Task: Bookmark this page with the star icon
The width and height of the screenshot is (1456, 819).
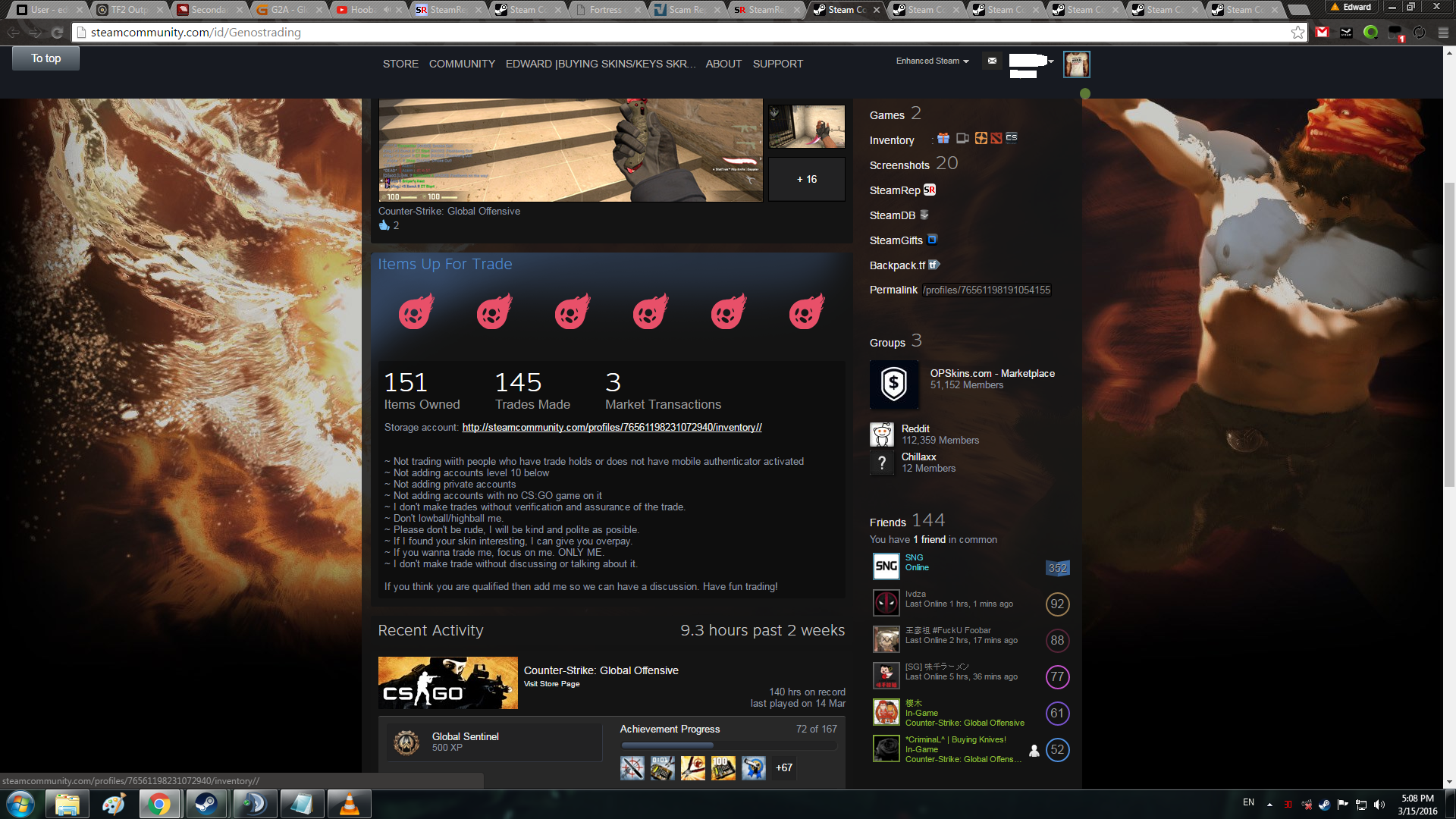Action: [x=1298, y=32]
